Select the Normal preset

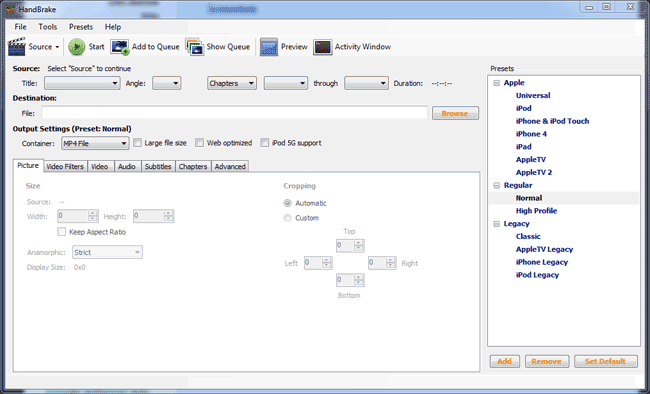coord(529,198)
